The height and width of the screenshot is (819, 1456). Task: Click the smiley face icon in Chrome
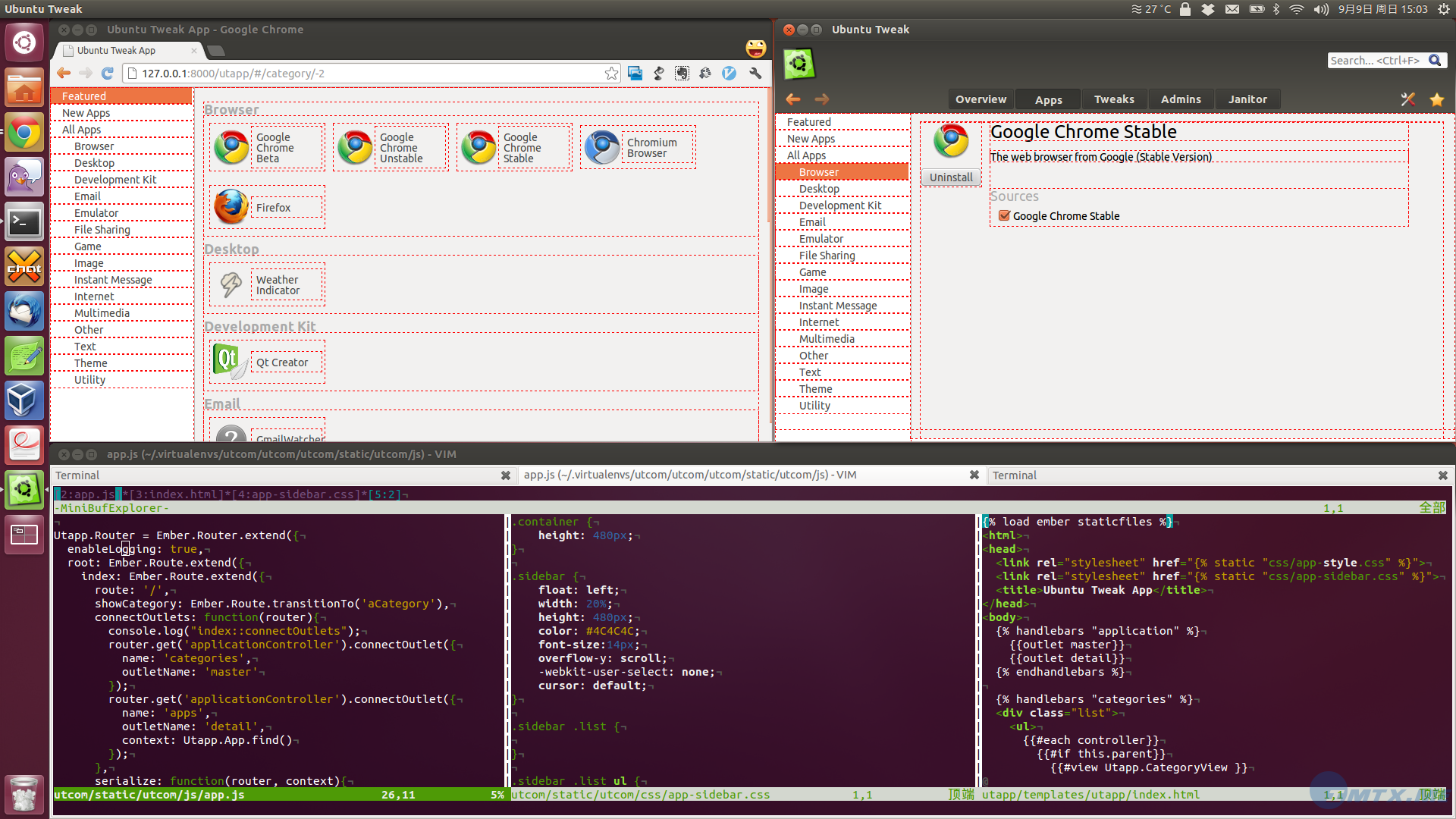pyautogui.click(x=755, y=49)
